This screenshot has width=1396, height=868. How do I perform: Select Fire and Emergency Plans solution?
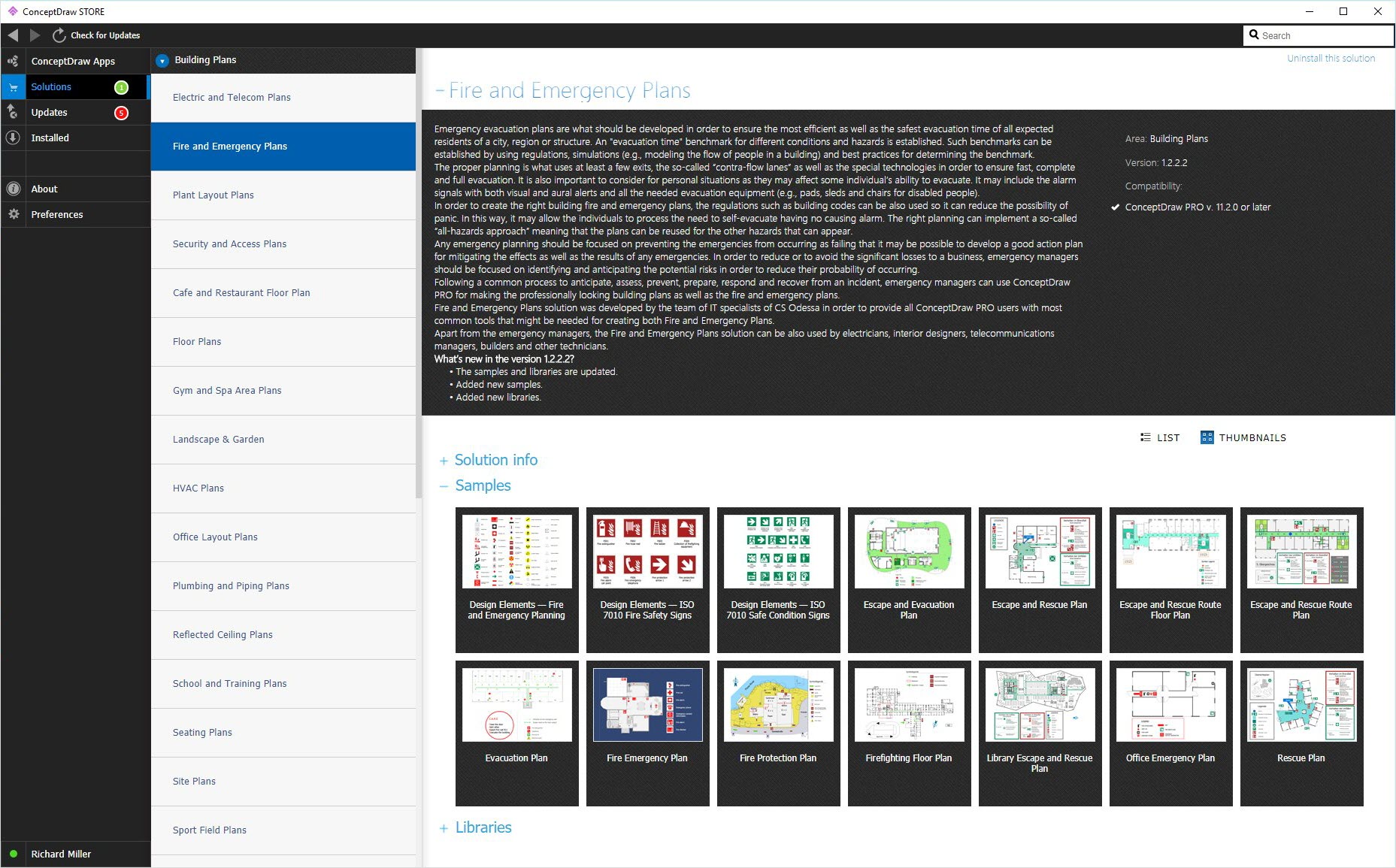coord(283,147)
